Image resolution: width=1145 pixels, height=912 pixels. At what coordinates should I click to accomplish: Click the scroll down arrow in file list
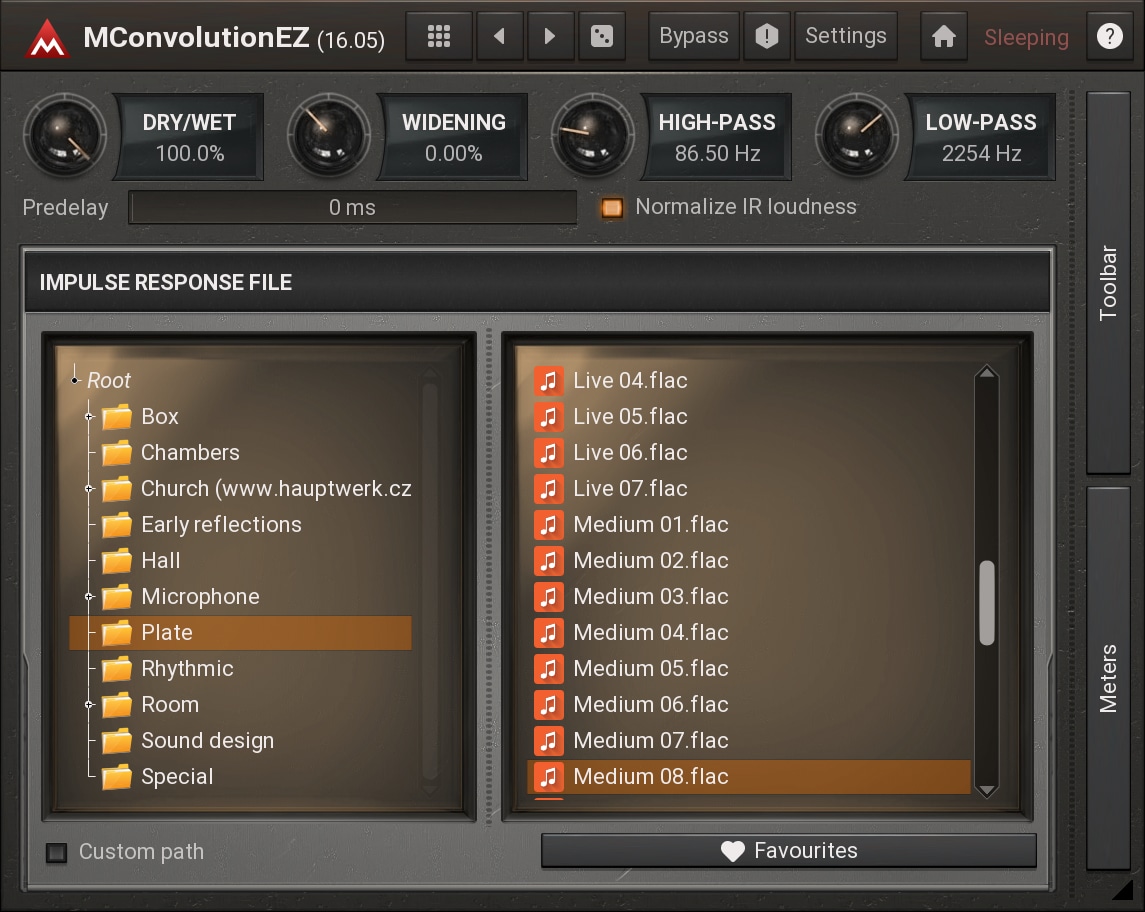[x=987, y=790]
